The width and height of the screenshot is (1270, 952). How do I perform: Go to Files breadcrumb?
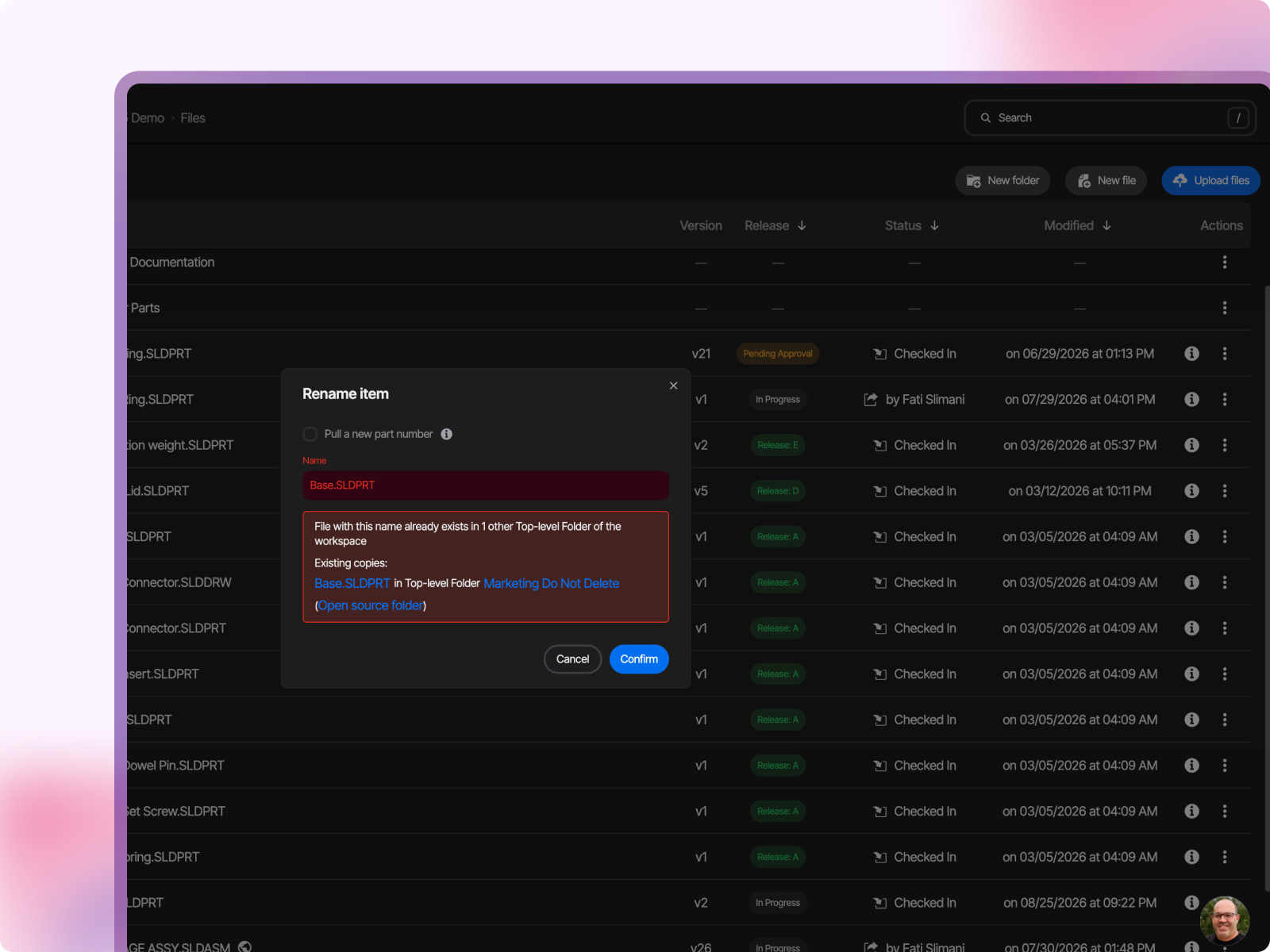[x=193, y=118]
